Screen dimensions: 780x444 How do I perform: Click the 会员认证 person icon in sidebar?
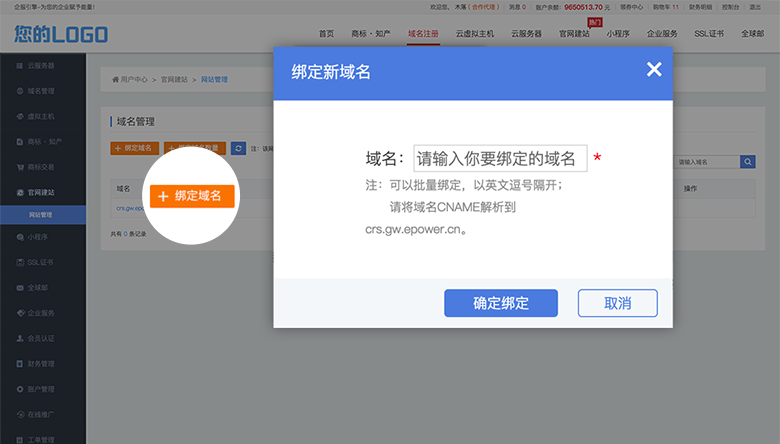pyautogui.click(x=20, y=338)
